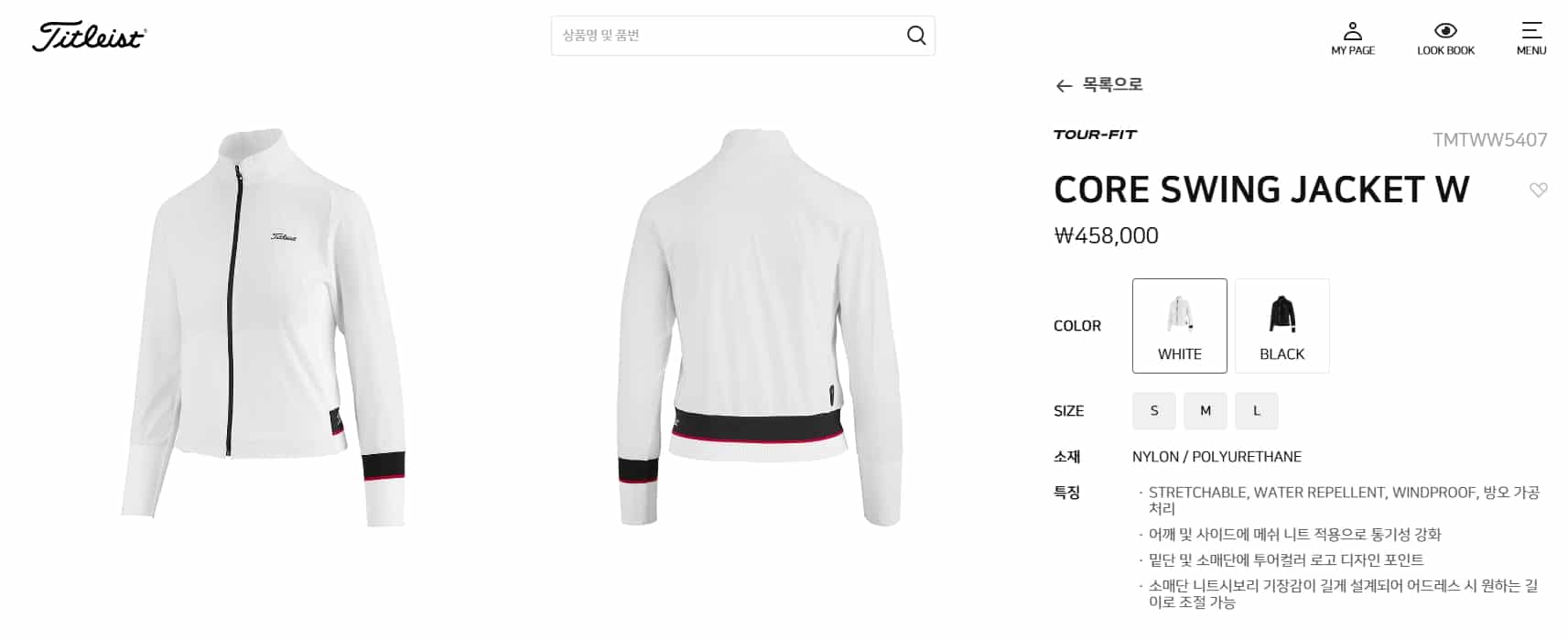Viewport: 1568px width, 640px height.
Task: View the front jacket image
Action: click(264, 327)
